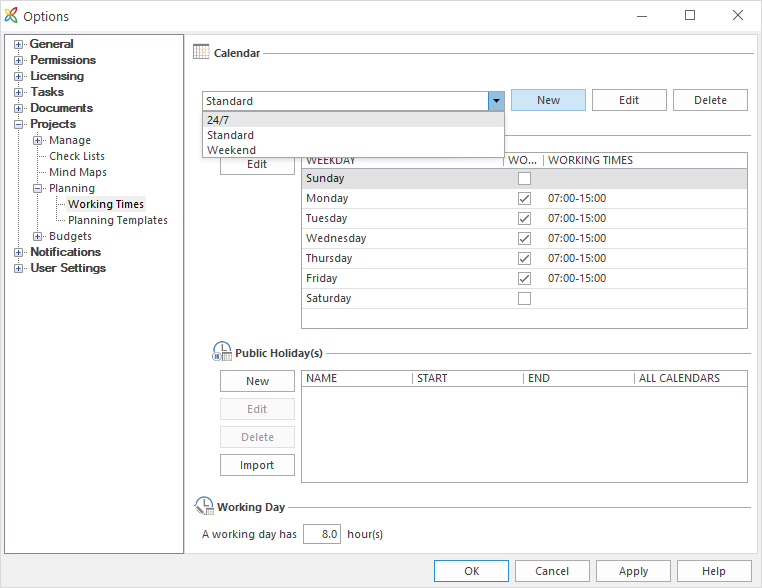Open Mind Maps in the tree

point(78,172)
